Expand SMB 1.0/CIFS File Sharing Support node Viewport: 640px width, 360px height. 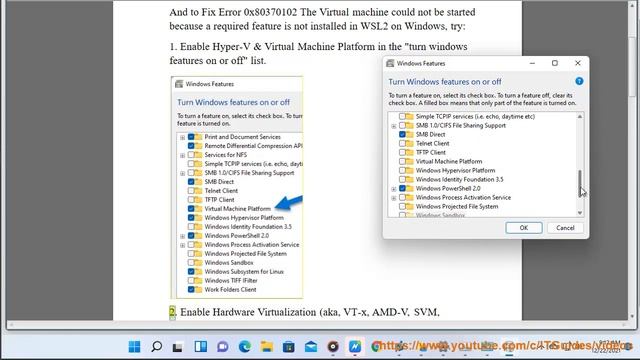coord(393,126)
